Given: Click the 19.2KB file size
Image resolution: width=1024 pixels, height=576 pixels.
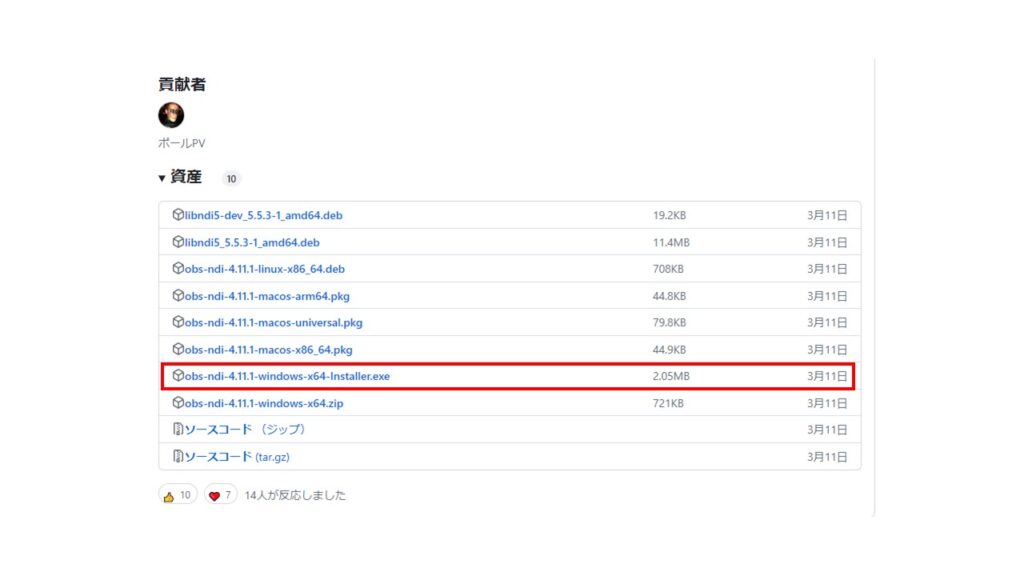Looking at the screenshot, I should (669, 215).
